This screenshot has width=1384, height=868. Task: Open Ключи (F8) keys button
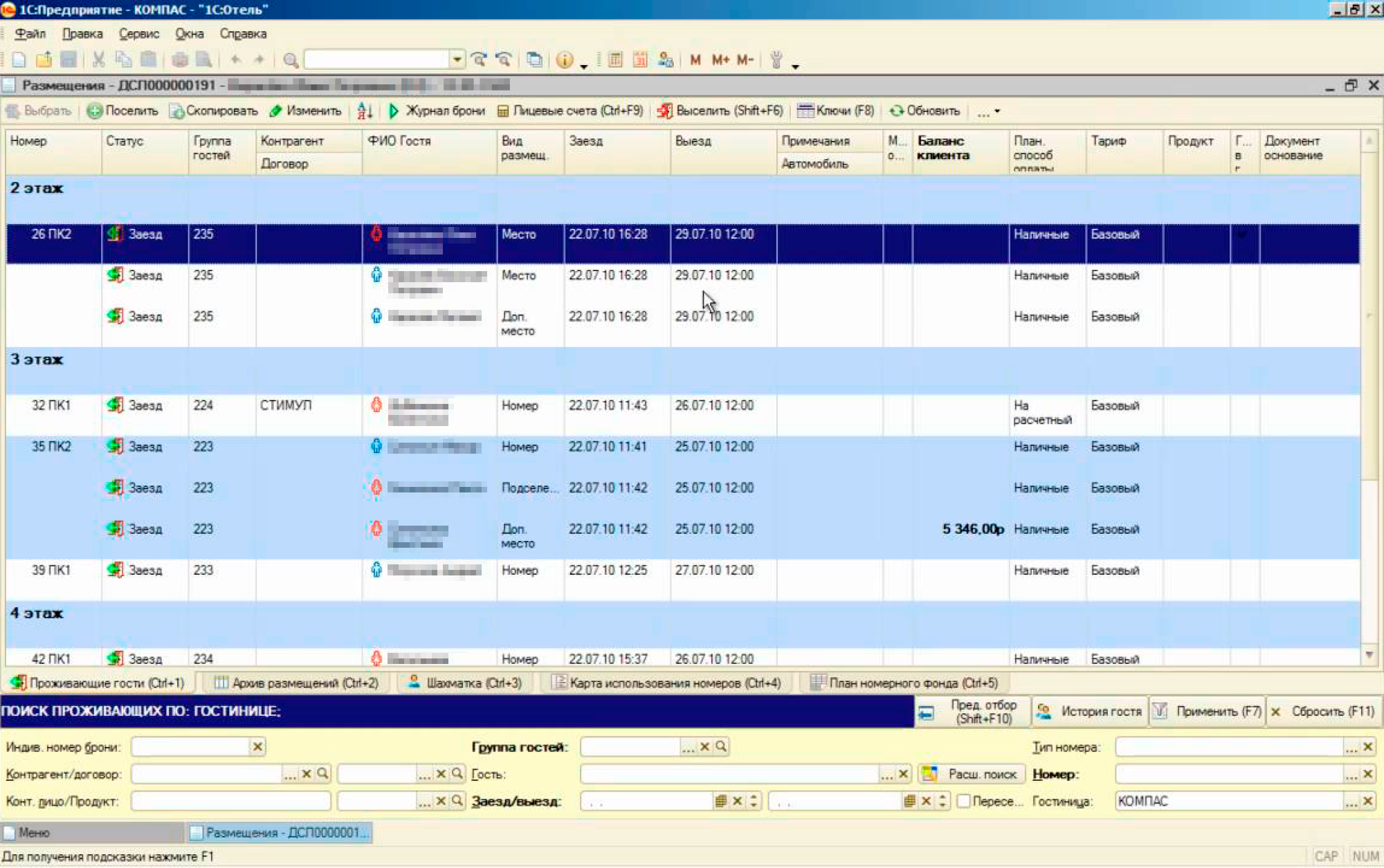[836, 111]
